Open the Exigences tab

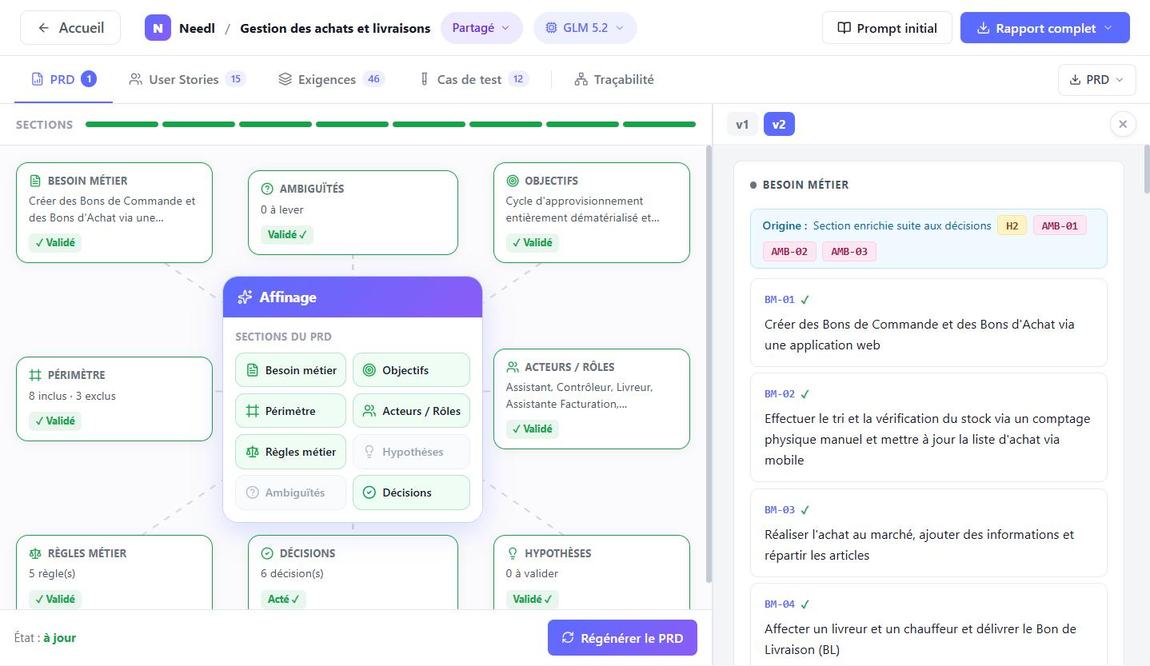tap(331, 79)
